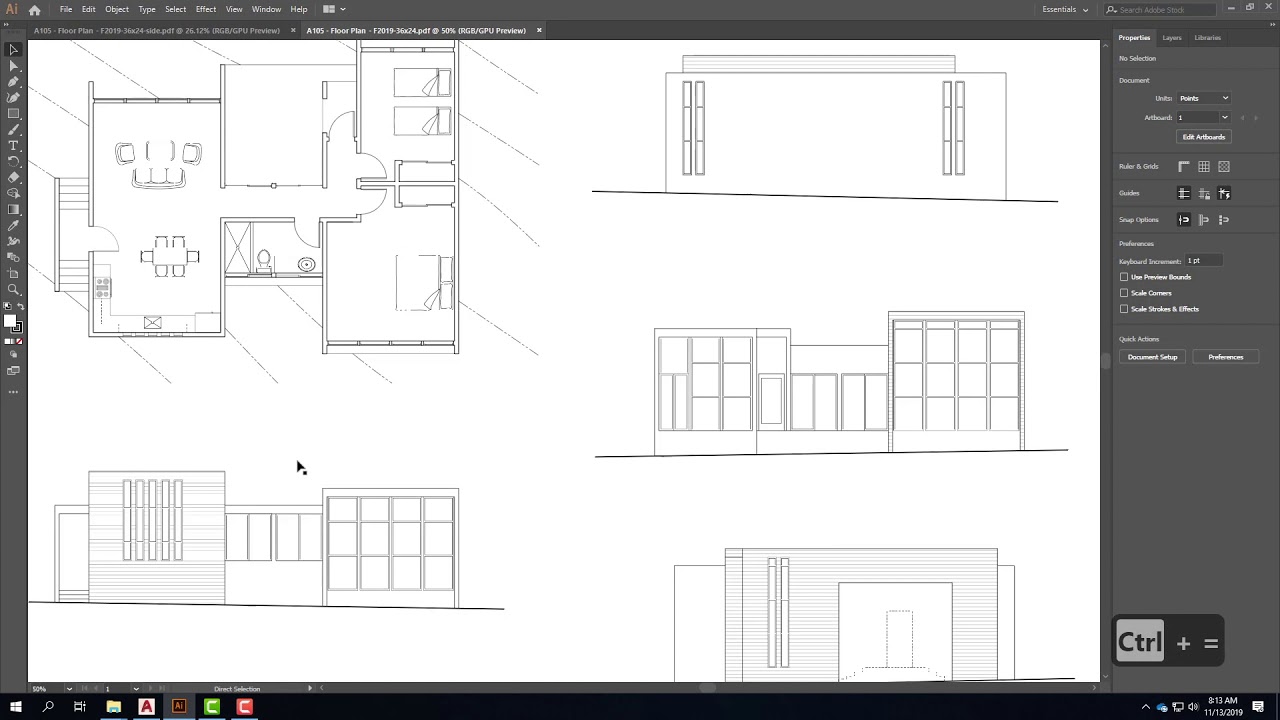Show the grid from Ruler & Grids
This screenshot has height=720, width=1280.
[x=1204, y=166]
